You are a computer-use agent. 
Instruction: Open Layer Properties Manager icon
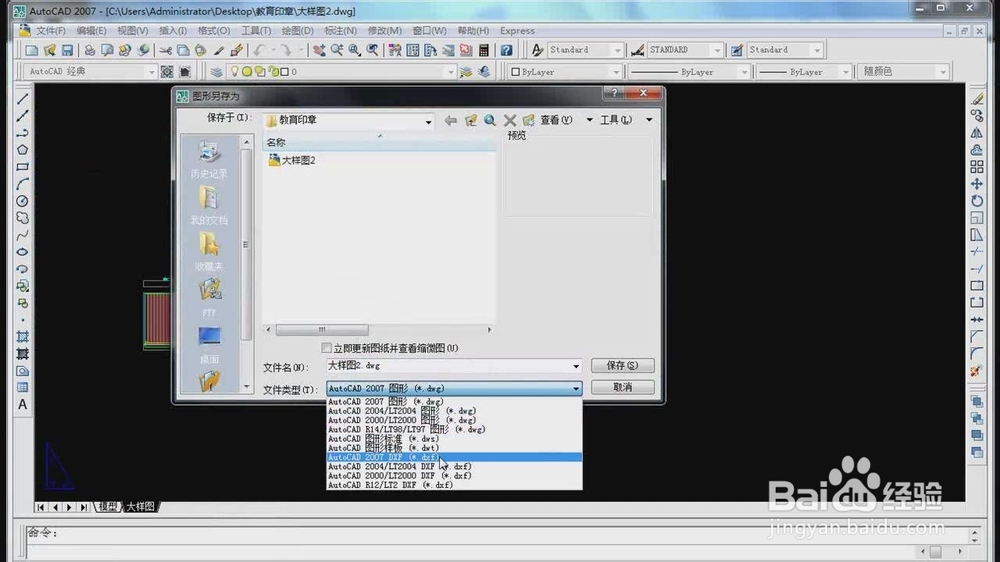click(x=217, y=72)
